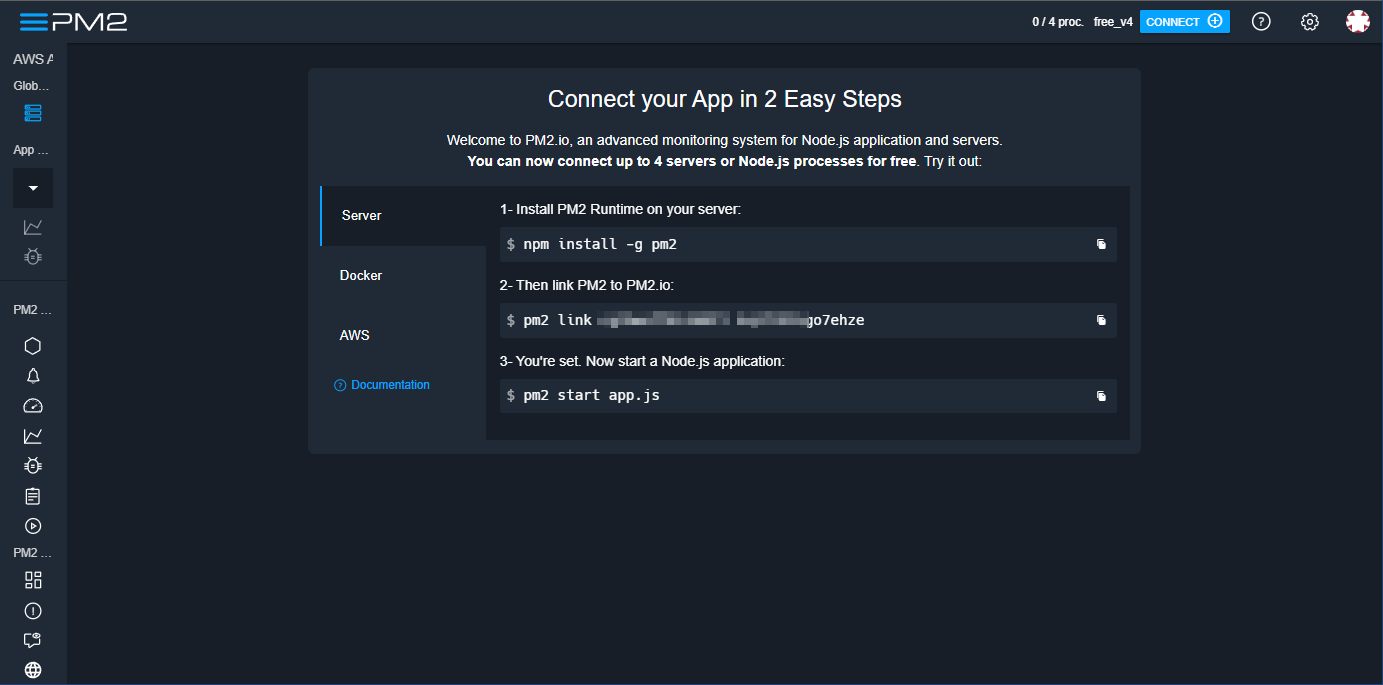This screenshot has height=685, width=1383.
Task: Open the user avatar in the top right
Action: pos(1357,21)
